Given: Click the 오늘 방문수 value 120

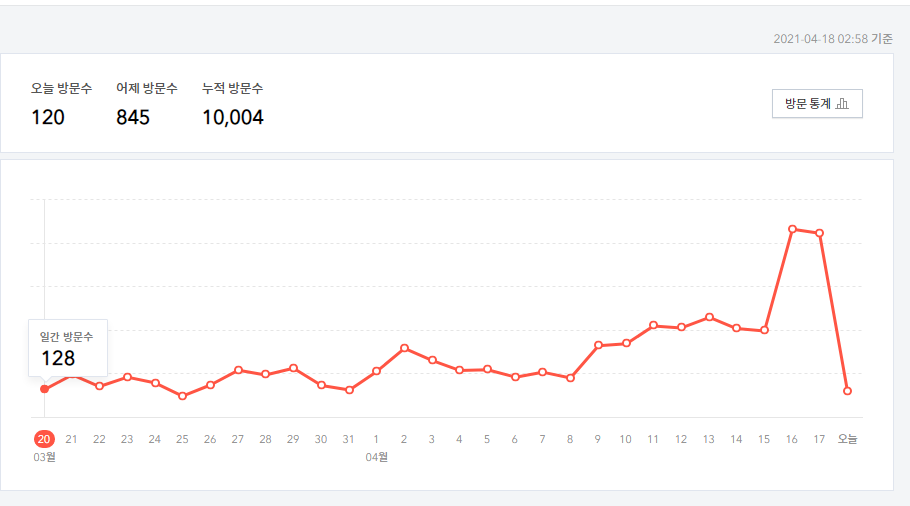Looking at the screenshot, I should pos(48,117).
